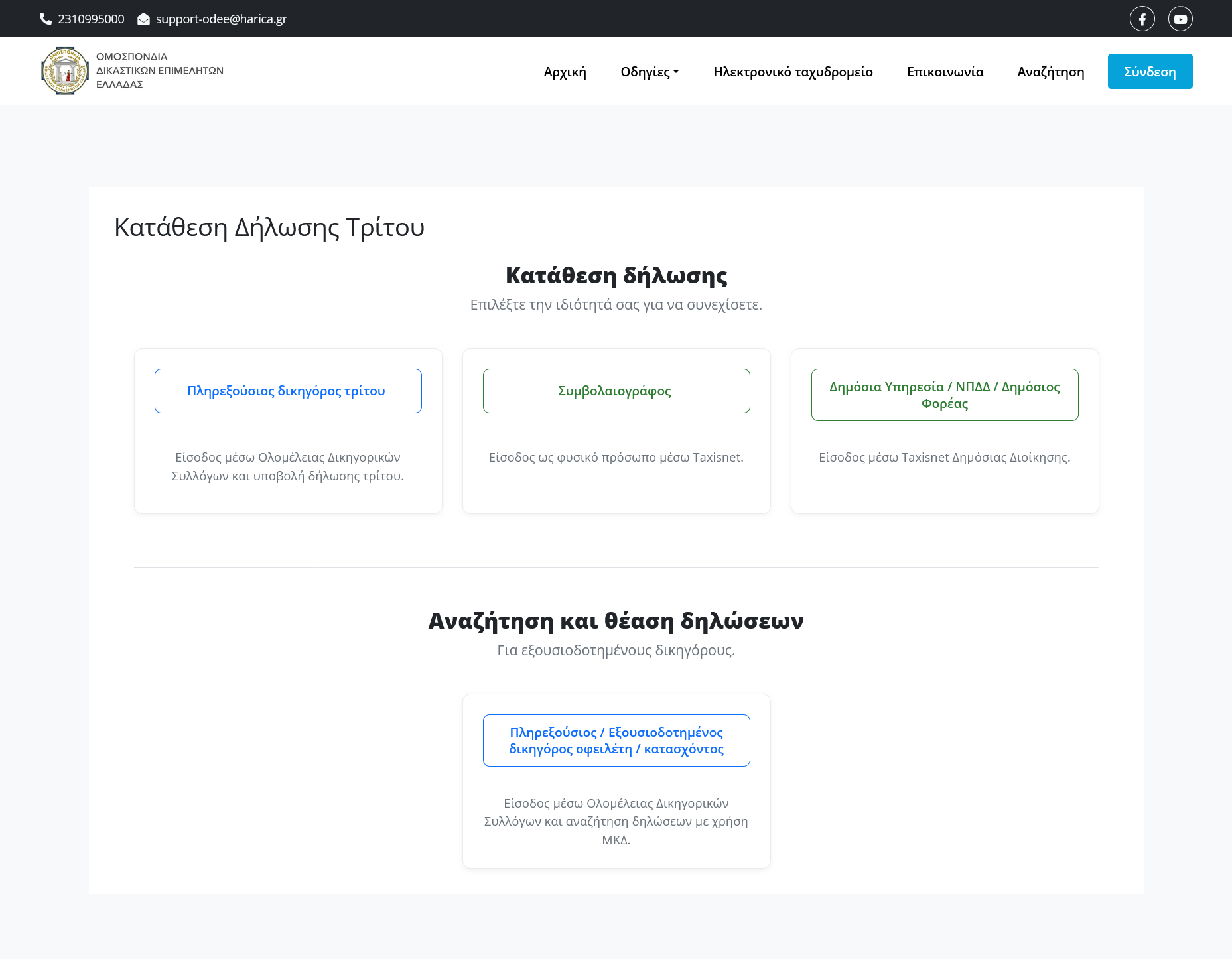Image resolution: width=1232 pixels, height=959 pixels.
Task: Click text Είσοδος μέσω Taxisnet Δημόσιας Διοίκησης
Action: click(945, 457)
